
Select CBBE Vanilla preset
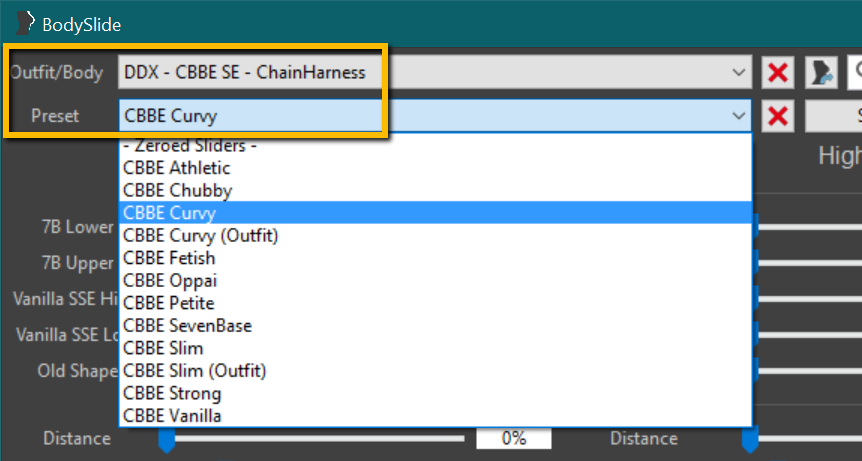[x=435, y=415]
